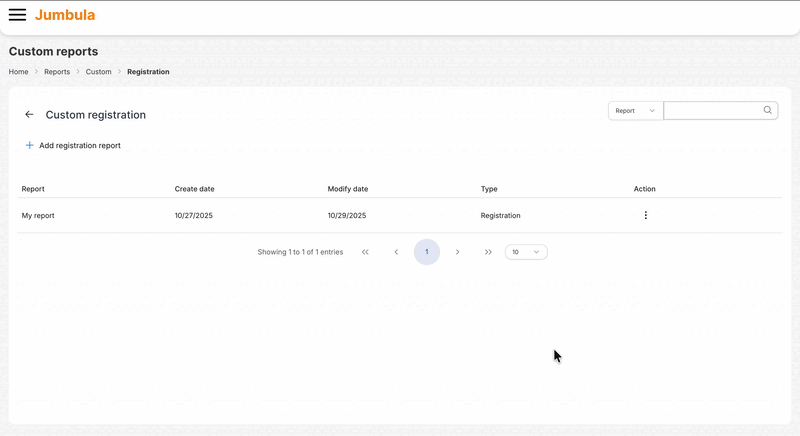Screen dimensions: 800x436
Task: Go to the next page of results
Action: [x=458, y=252]
